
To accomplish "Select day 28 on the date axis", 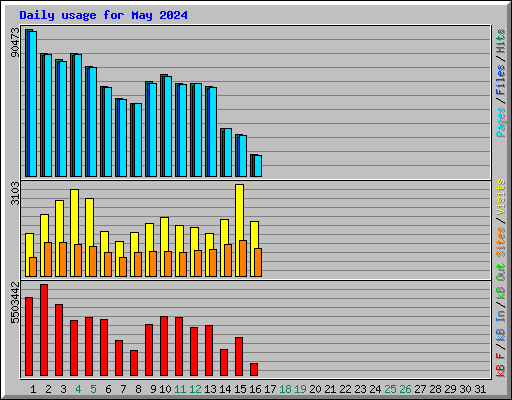I will point(435,389).
